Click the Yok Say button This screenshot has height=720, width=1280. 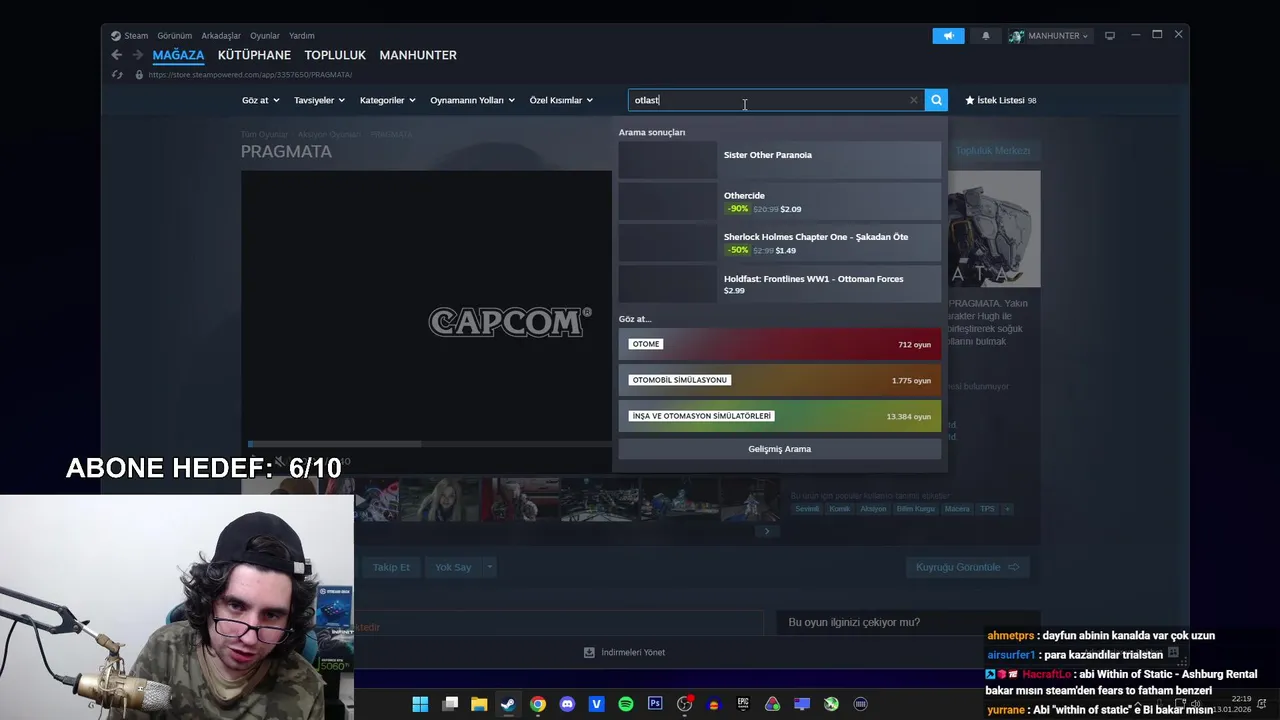(453, 567)
